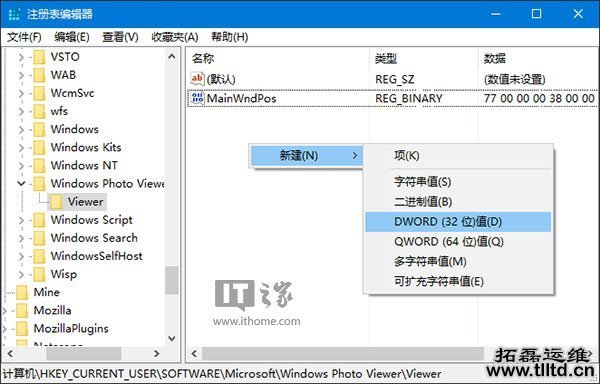The height and width of the screenshot is (384, 600).
Task: Select the MainWndPos value name
Action: pyautogui.click(x=241, y=98)
